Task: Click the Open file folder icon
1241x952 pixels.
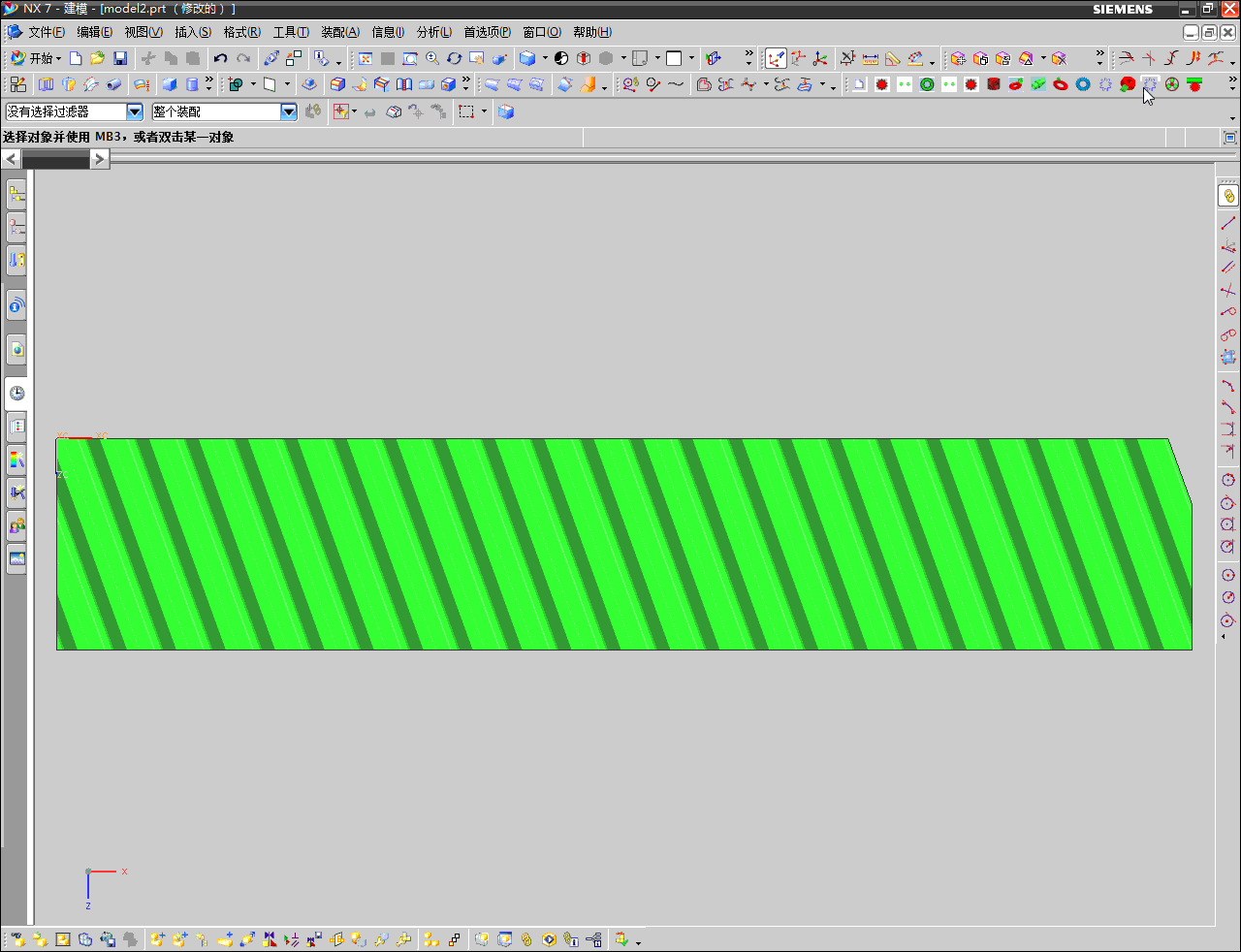Action: coord(97,58)
